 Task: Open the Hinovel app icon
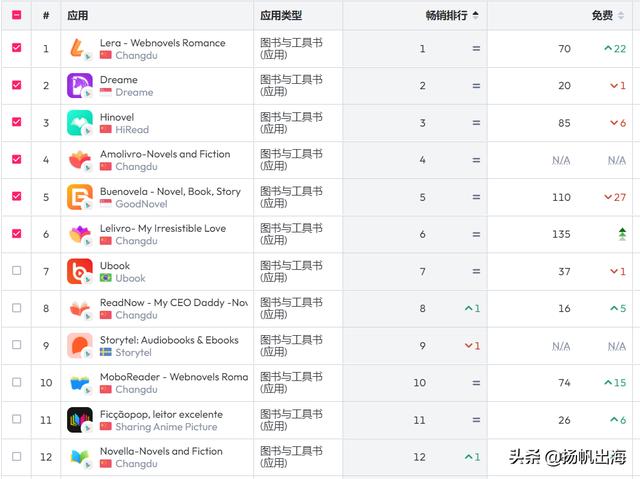point(79,123)
